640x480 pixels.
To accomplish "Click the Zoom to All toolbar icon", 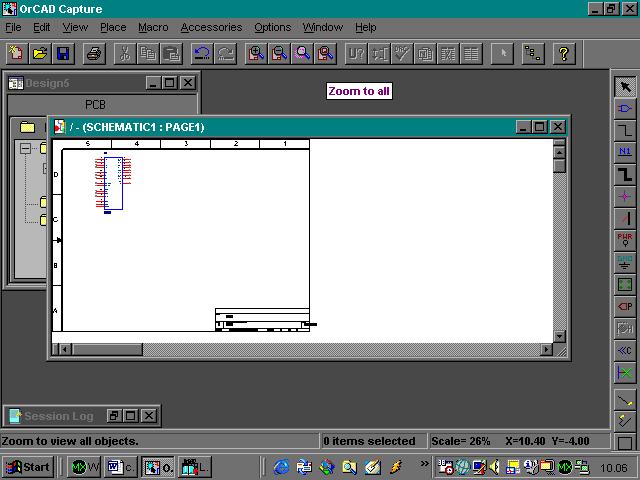I will [325, 53].
